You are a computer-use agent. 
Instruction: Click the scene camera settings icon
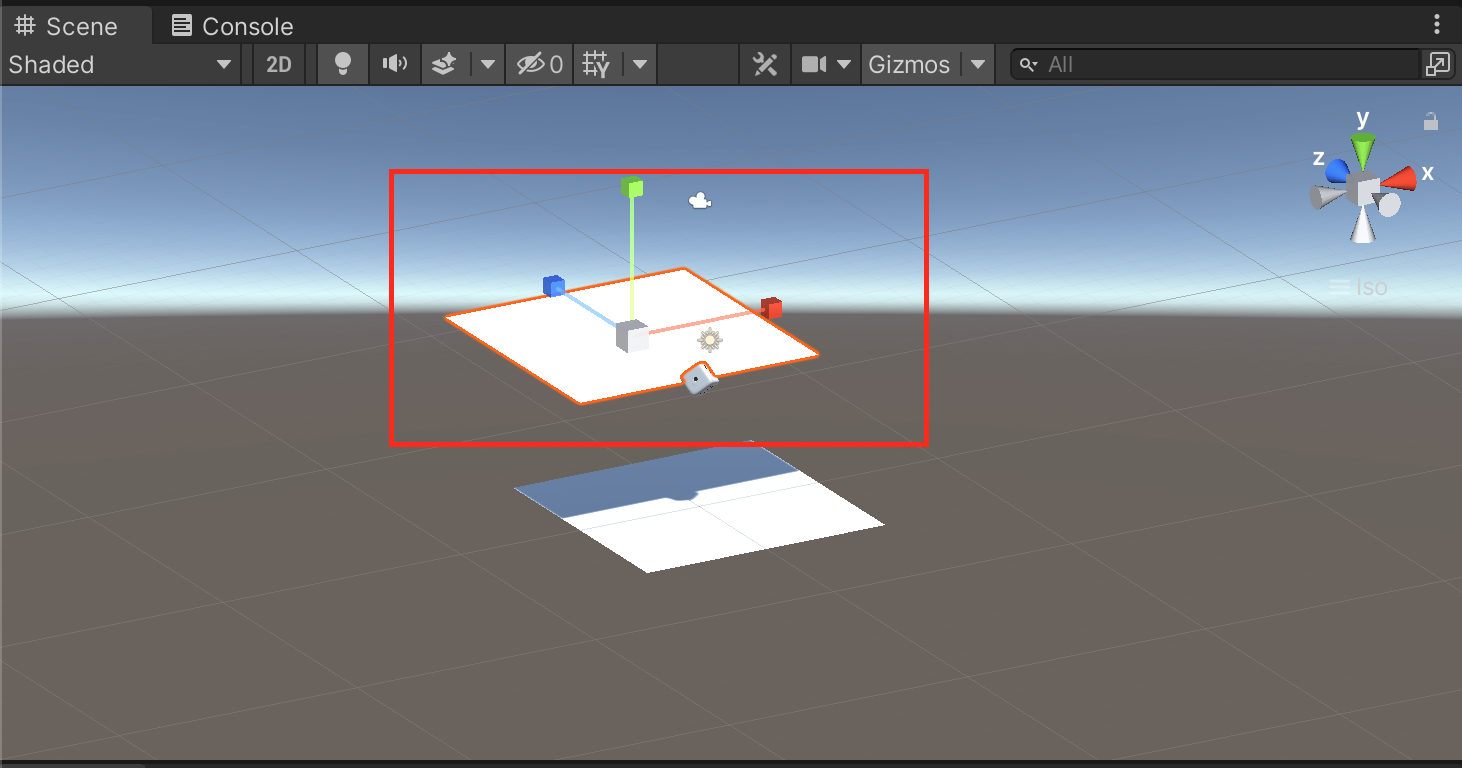pos(814,65)
